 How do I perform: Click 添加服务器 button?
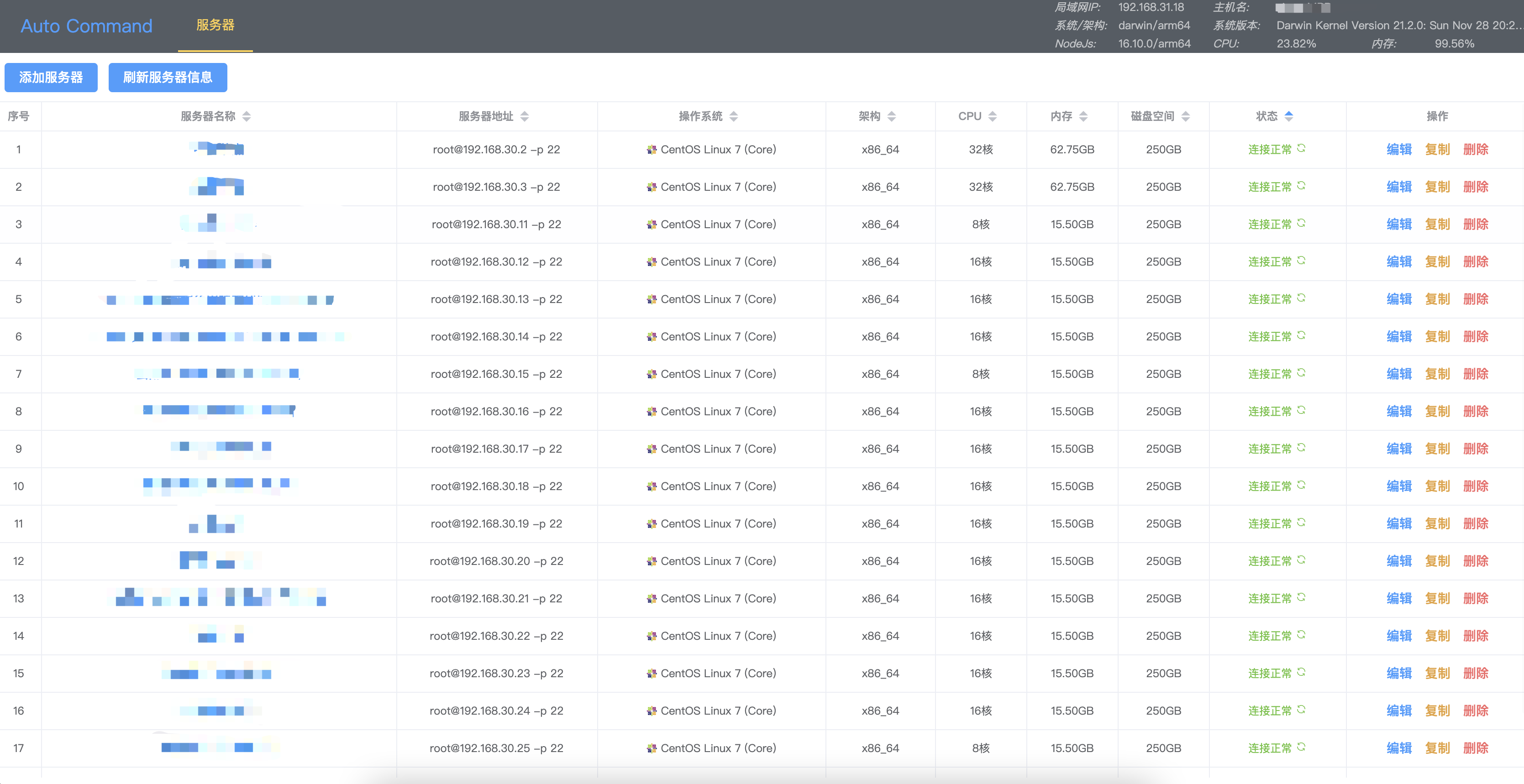pyautogui.click(x=51, y=78)
